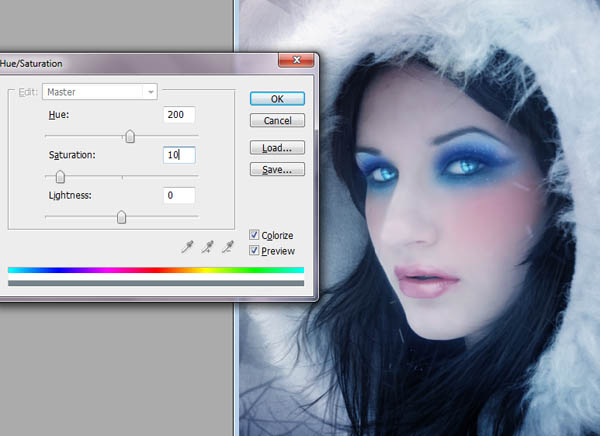
Task: Click the Lightness slider handle
Action: pyautogui.click(x=121, y=217)
